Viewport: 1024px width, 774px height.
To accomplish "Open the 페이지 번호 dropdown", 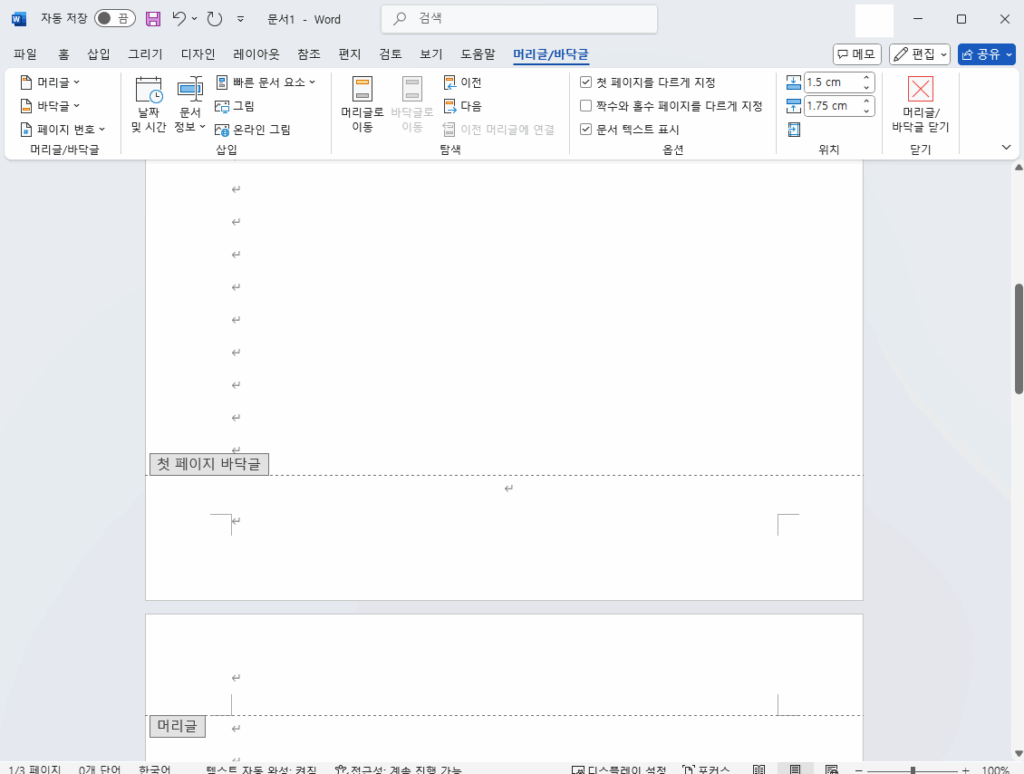I will pyautogui.click(x=58, y=128).
